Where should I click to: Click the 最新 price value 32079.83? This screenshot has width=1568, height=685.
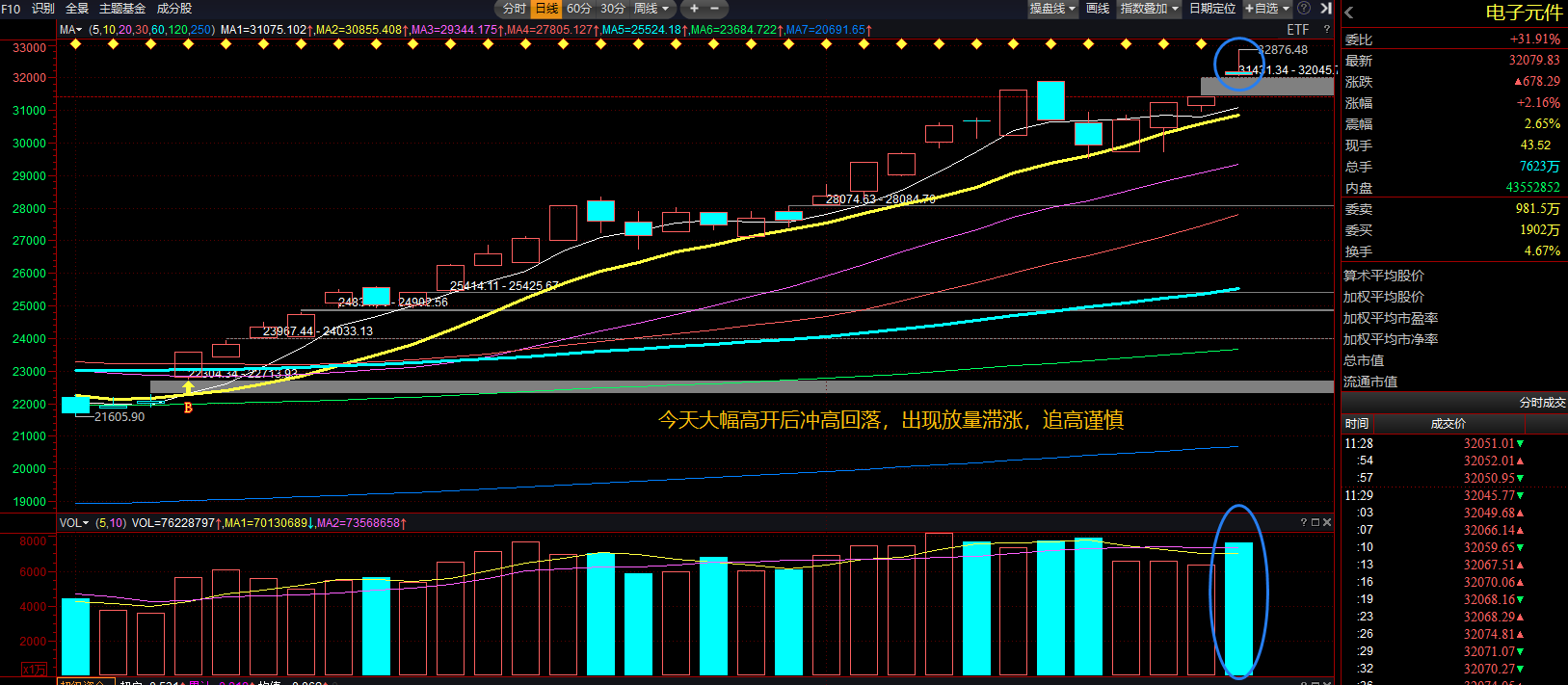[x=1534, y=61]
